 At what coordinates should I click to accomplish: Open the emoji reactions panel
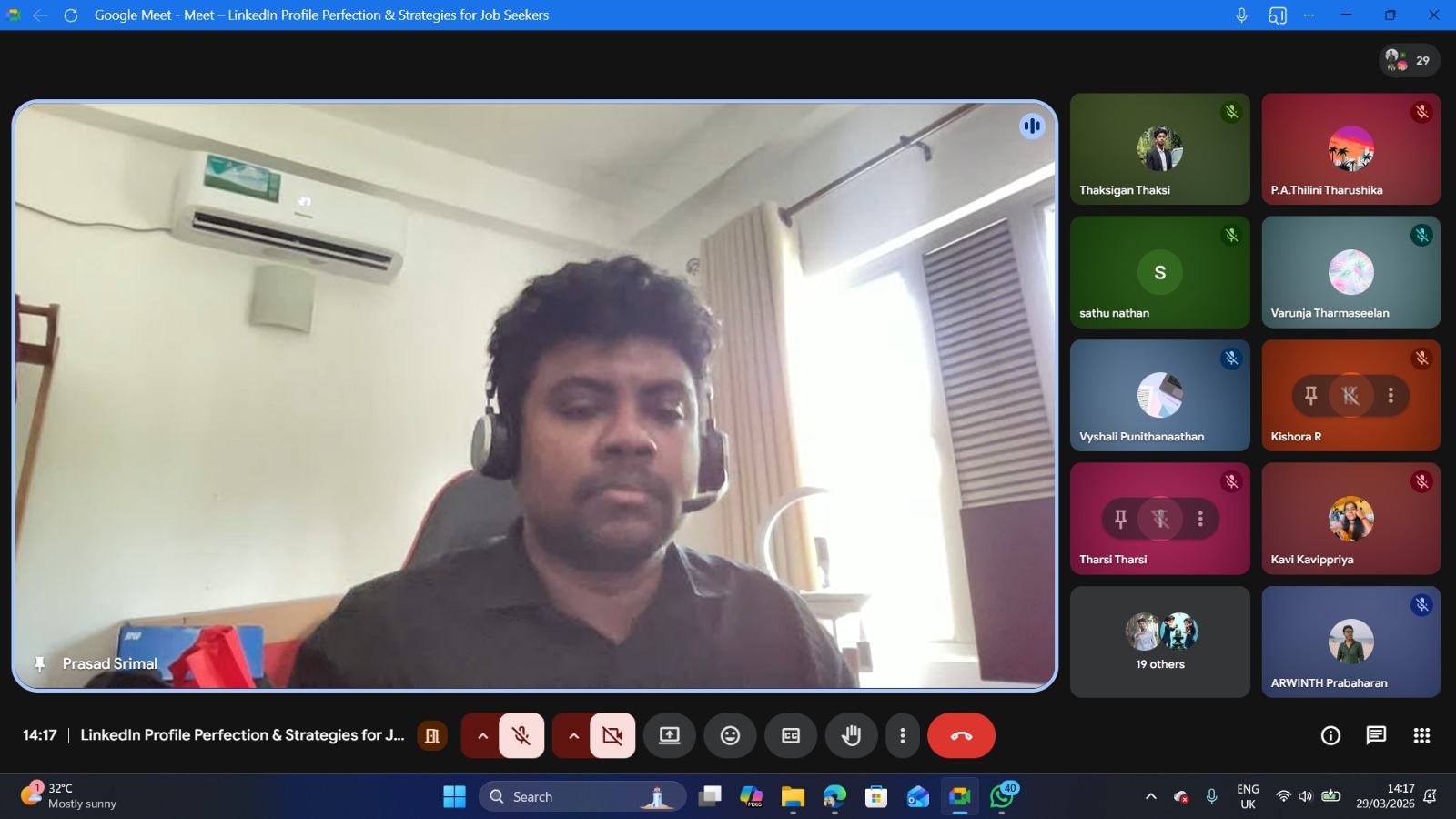[730, 735]
